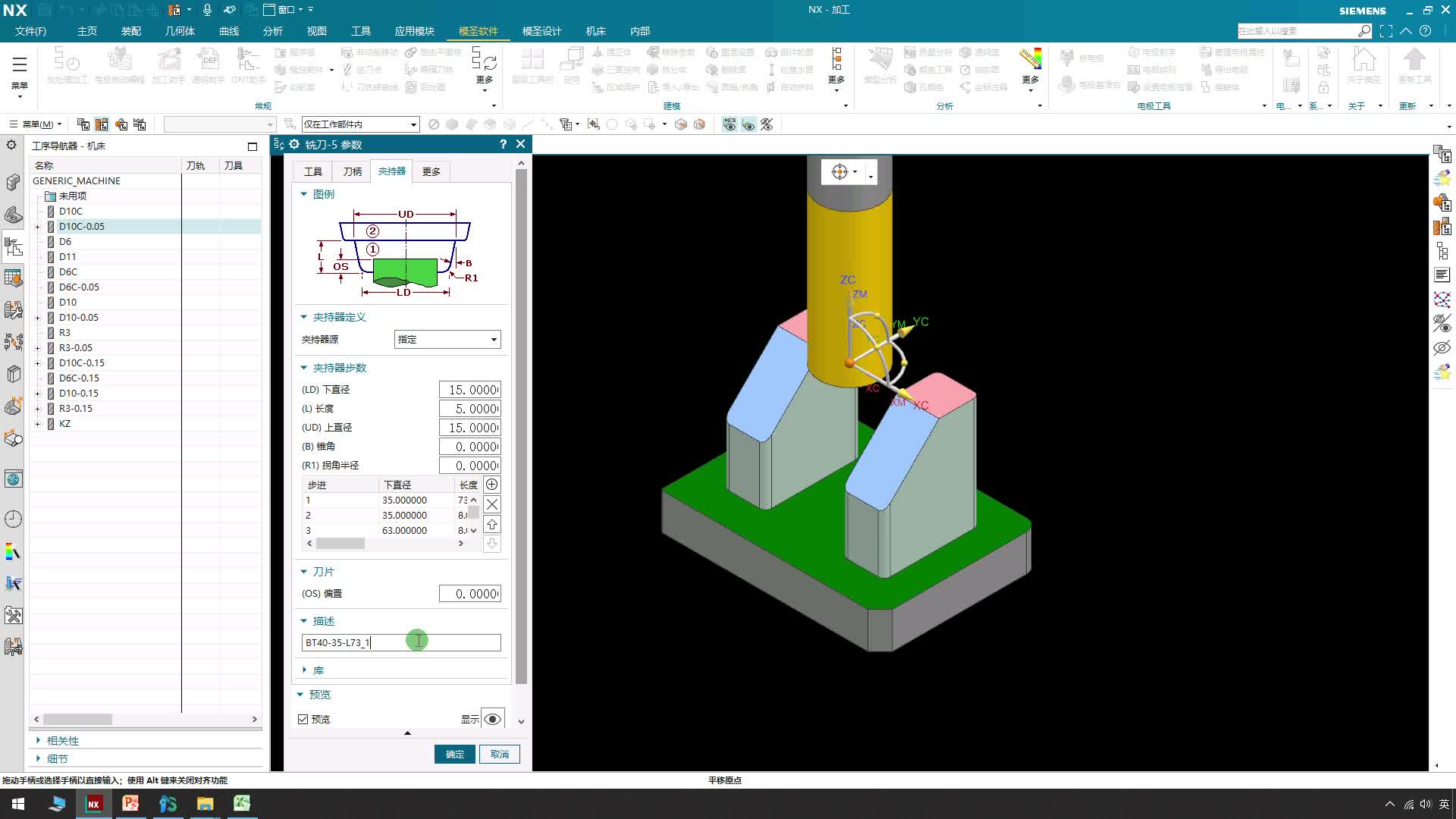
Task: Expand the 相关性 panel
Action: pyautogui.click(x=38, y=741)
